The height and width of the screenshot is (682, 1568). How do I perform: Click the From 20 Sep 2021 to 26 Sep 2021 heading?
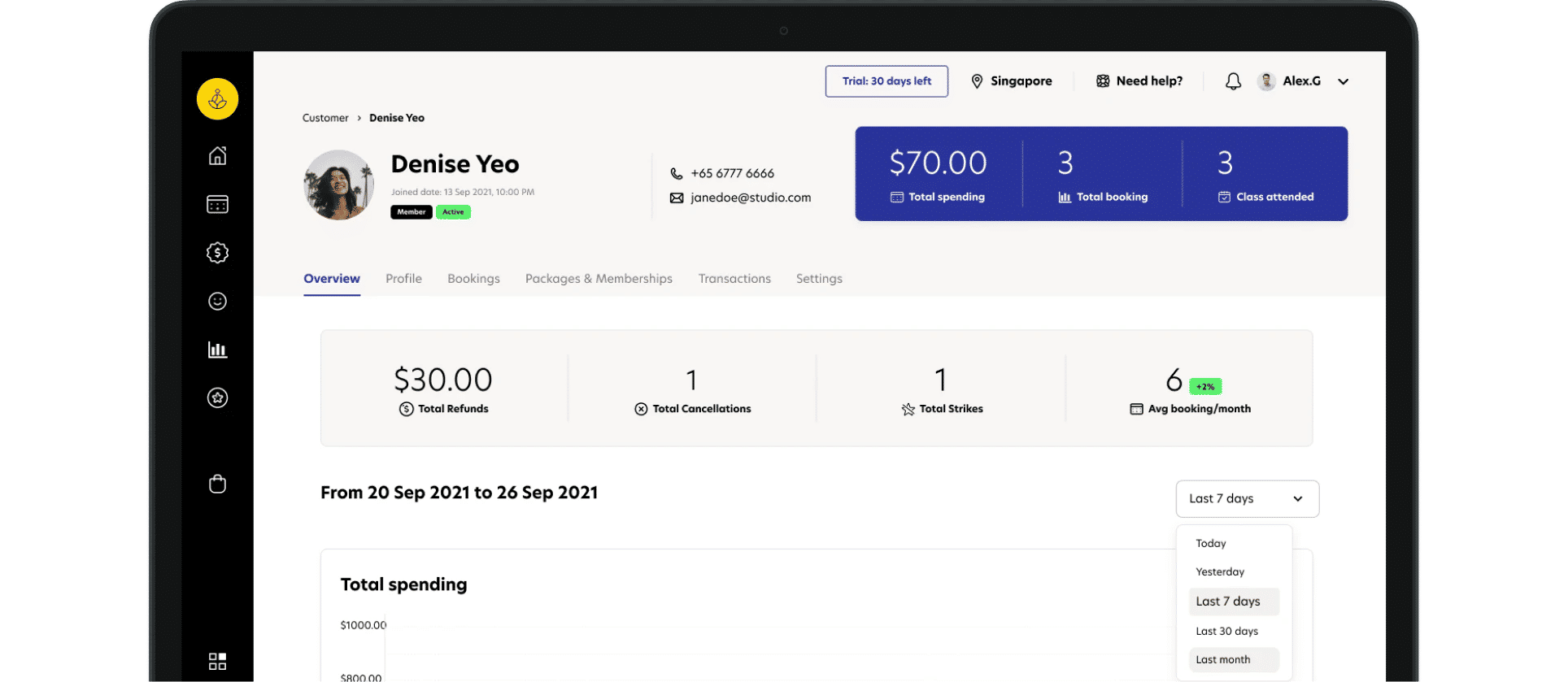[459, 493]
